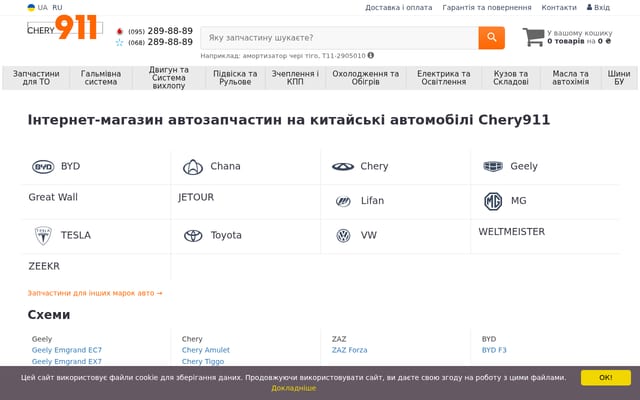Click the info icon after example text
Image resolution: width=640 pixels, height=400 pixels.
(x=371, y=56)
